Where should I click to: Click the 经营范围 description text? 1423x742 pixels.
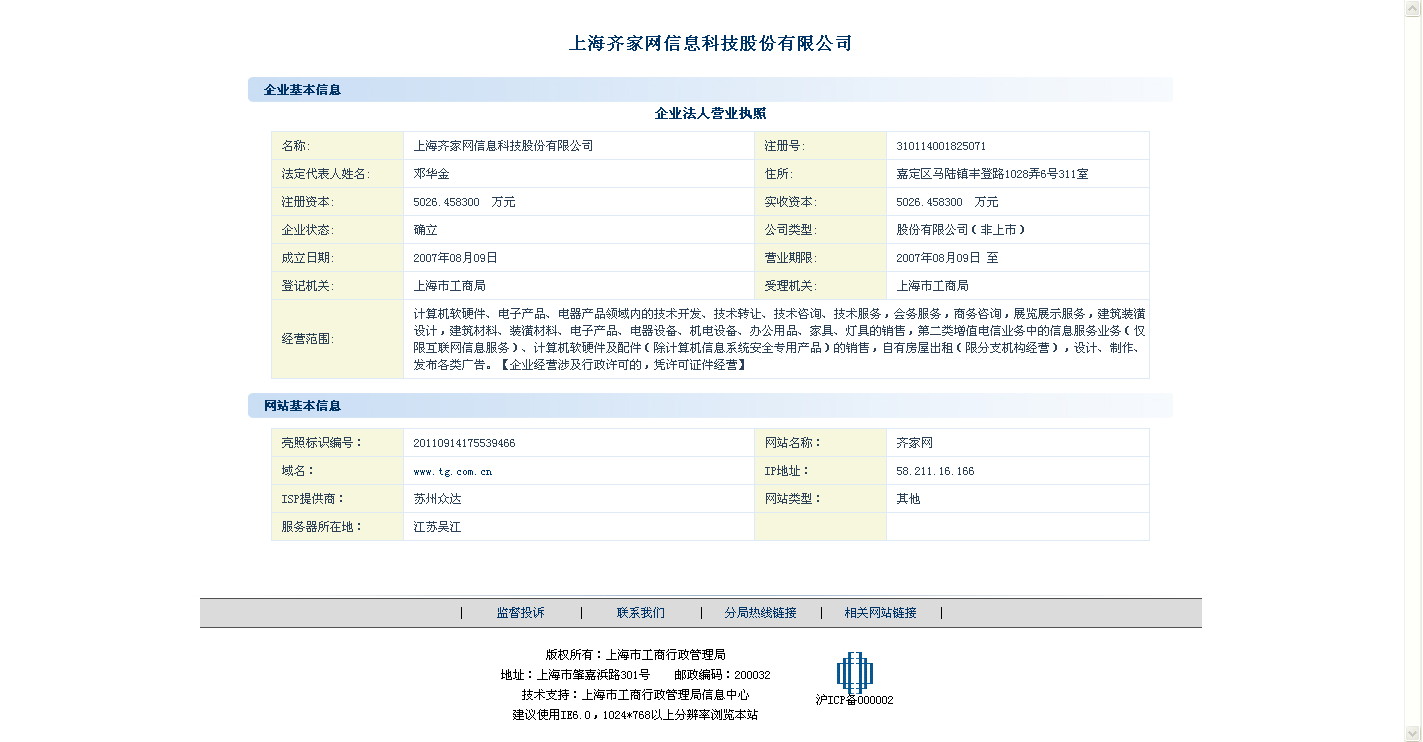(x=779, y=339)
